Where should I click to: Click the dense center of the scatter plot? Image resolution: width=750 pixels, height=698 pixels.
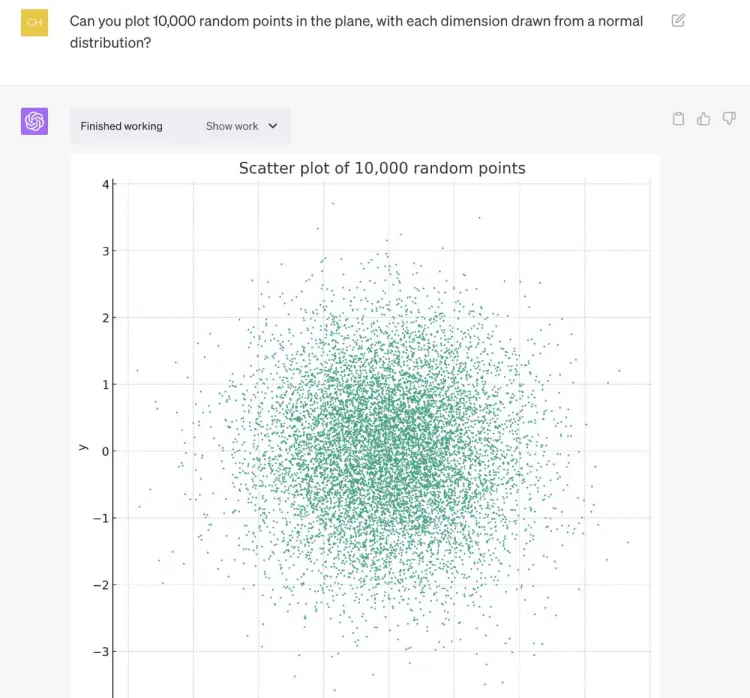point(390,450)
